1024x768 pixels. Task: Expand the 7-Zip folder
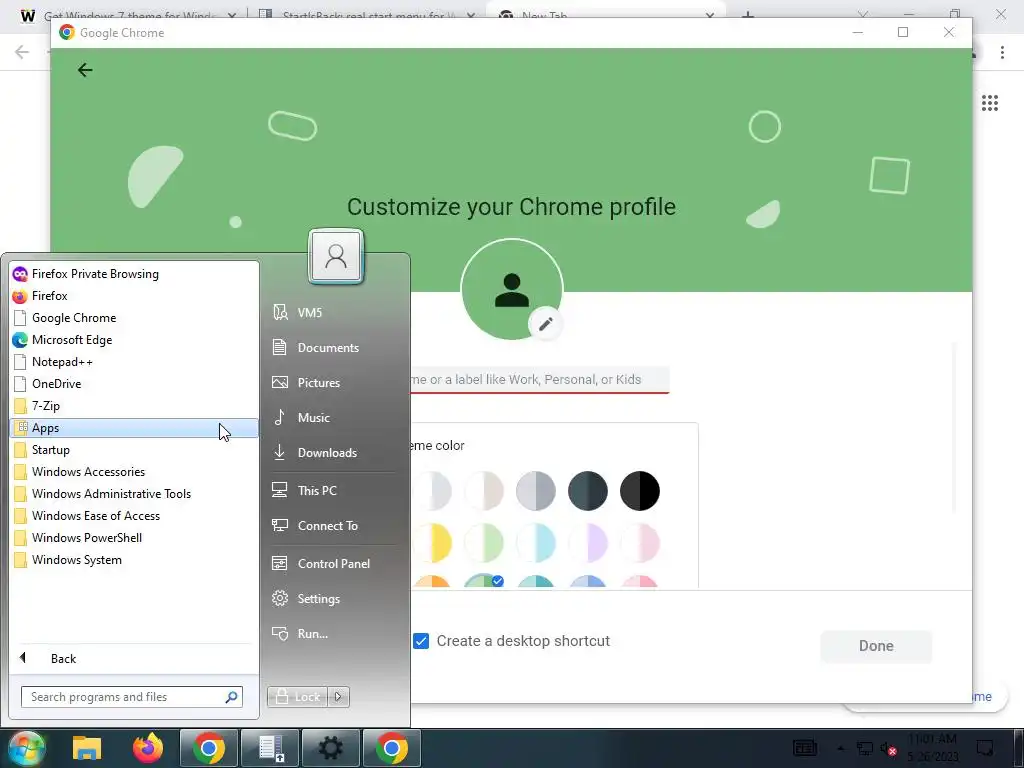tap(134, 406)
